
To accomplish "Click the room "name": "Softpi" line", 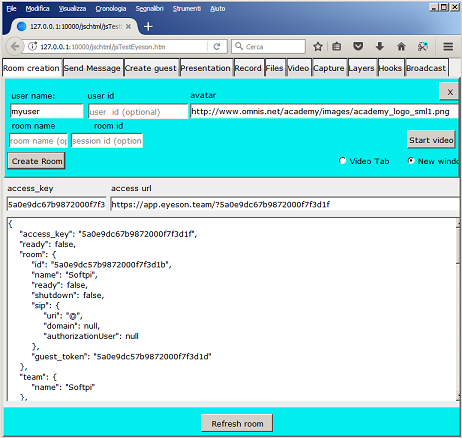I will [64, 275].
